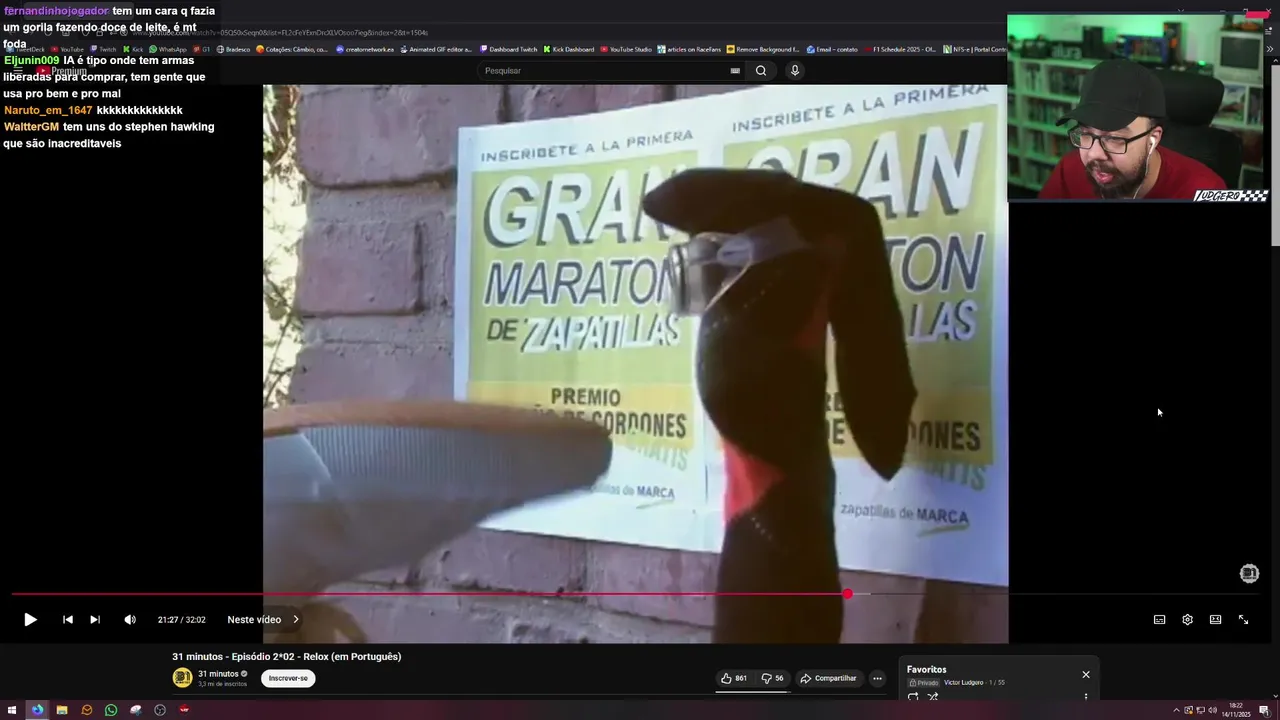Mute the video volume
This screenshot has height=720, width=1280.
tap(130, 620)
